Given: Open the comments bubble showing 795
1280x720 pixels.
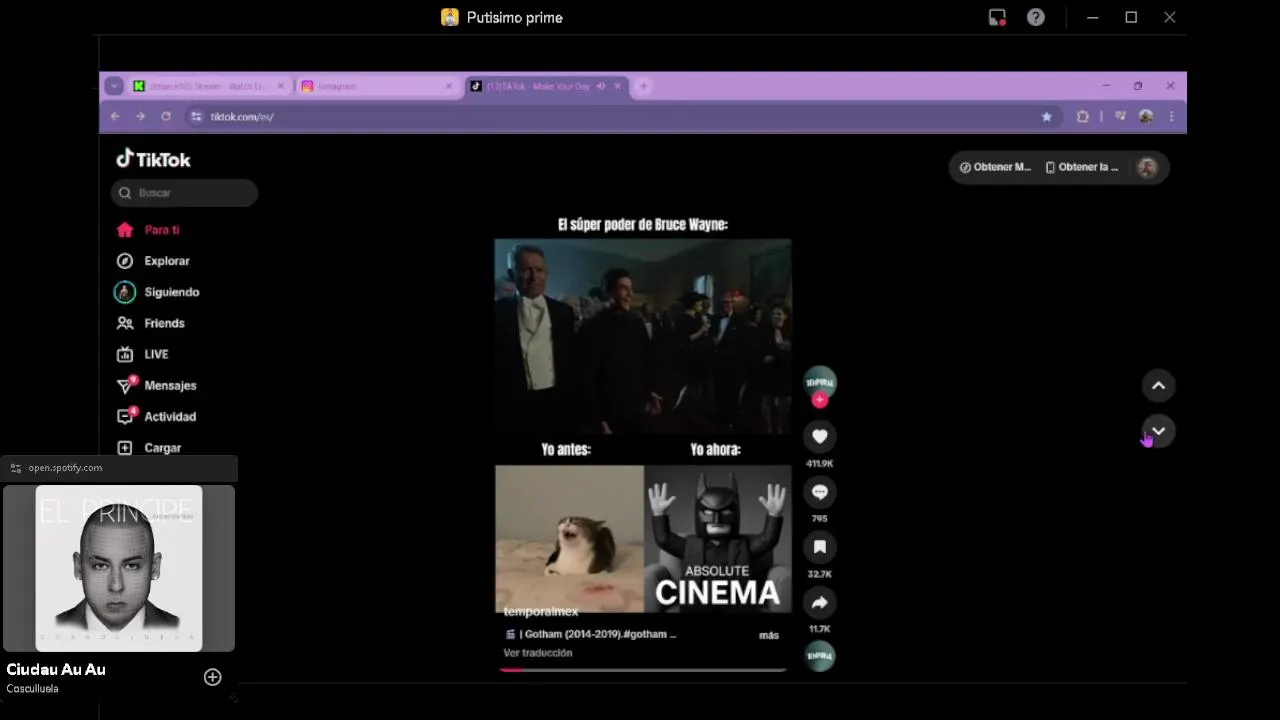Looking at the screenshot, I should [x=820, y=492].
